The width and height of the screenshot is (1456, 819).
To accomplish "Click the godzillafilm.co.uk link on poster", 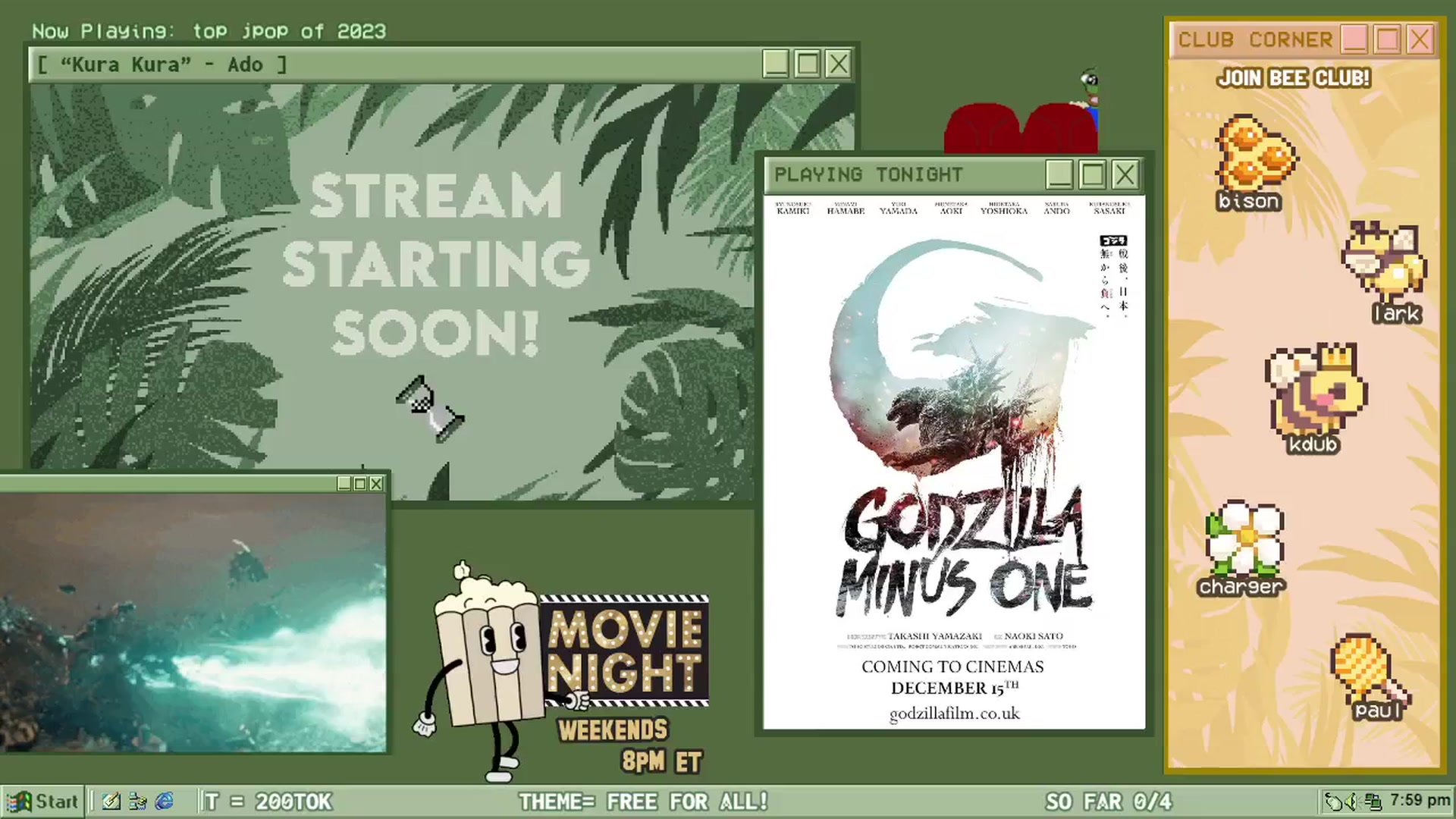I will point(954,714).
